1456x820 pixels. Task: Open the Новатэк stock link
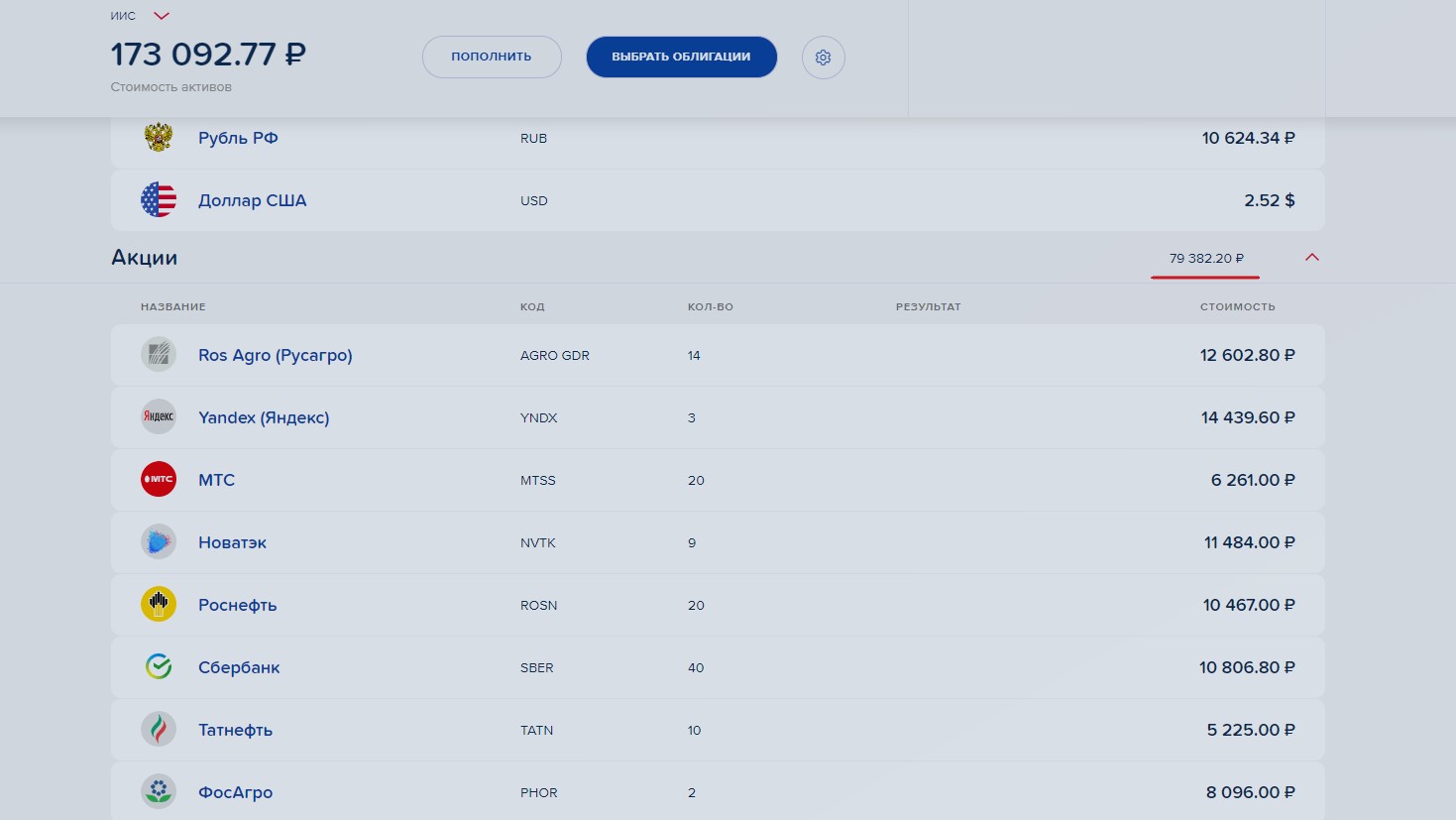tap(232, 542)
